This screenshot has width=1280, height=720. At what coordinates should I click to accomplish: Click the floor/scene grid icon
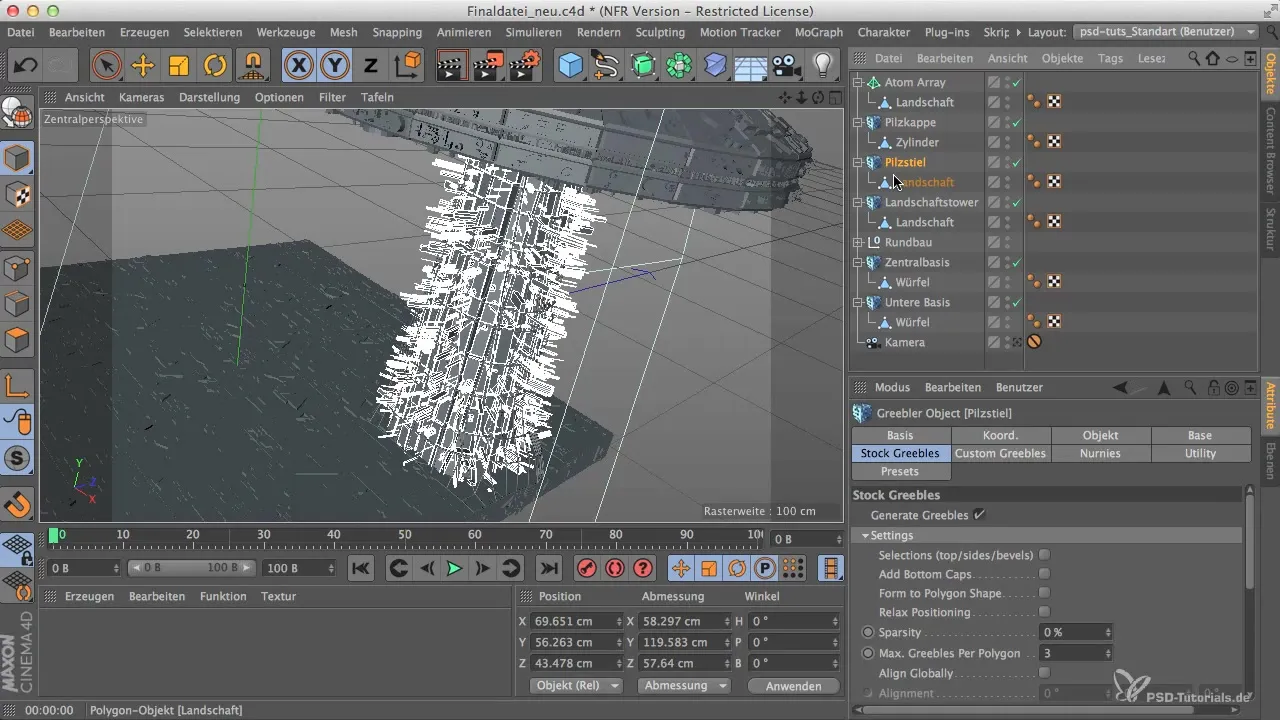coord(750,66)
